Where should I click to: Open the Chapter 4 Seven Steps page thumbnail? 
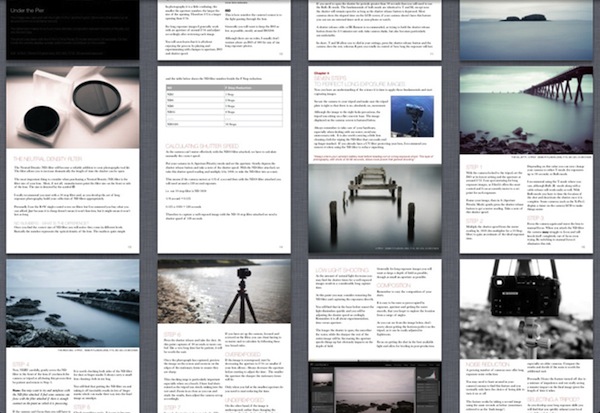coord(375,160)
